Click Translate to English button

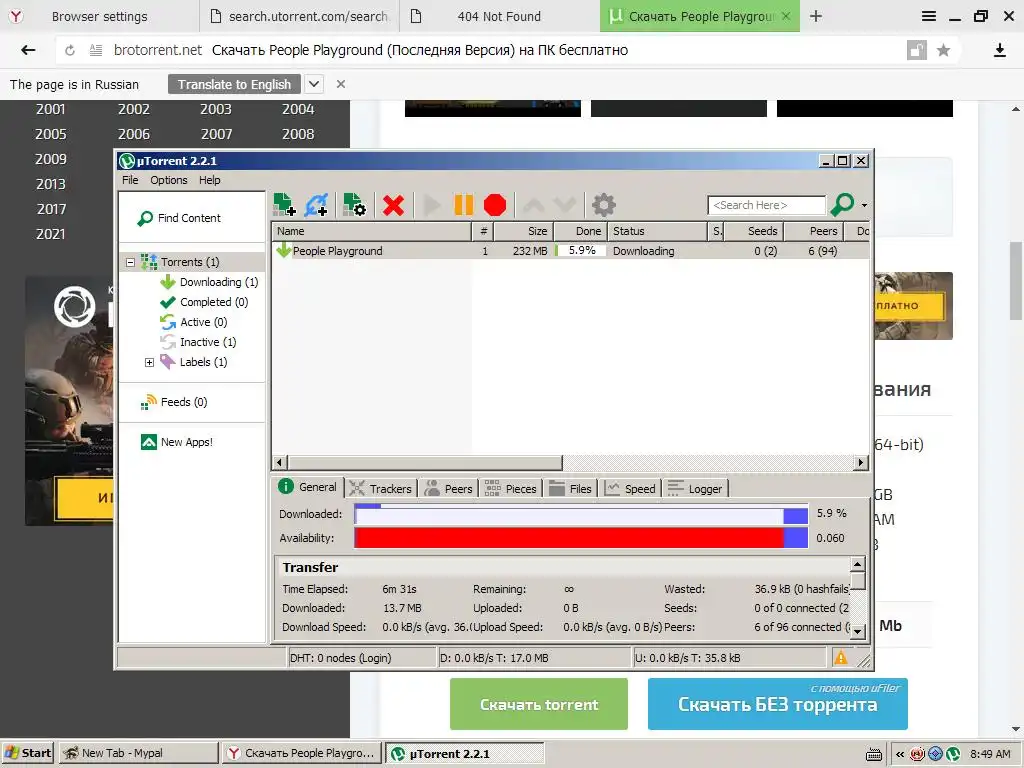pos(234,84)
